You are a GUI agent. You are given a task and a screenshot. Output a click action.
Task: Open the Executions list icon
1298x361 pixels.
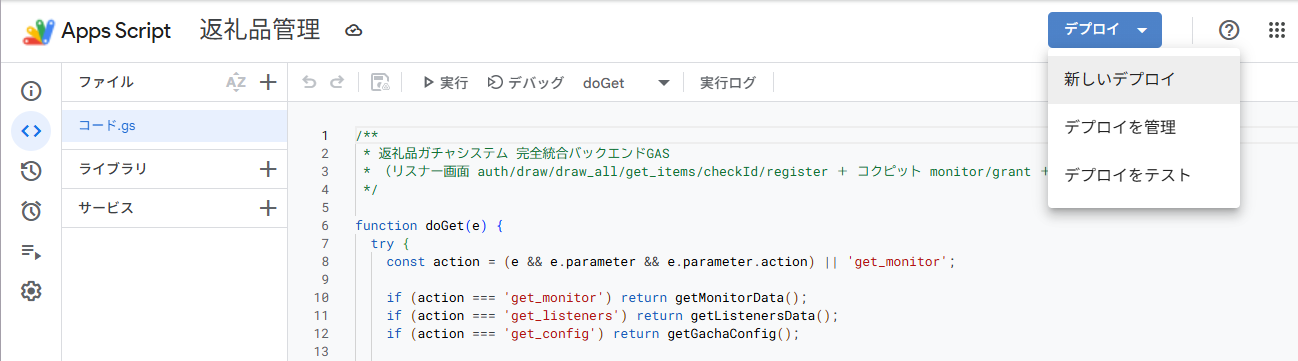point(31,251)
